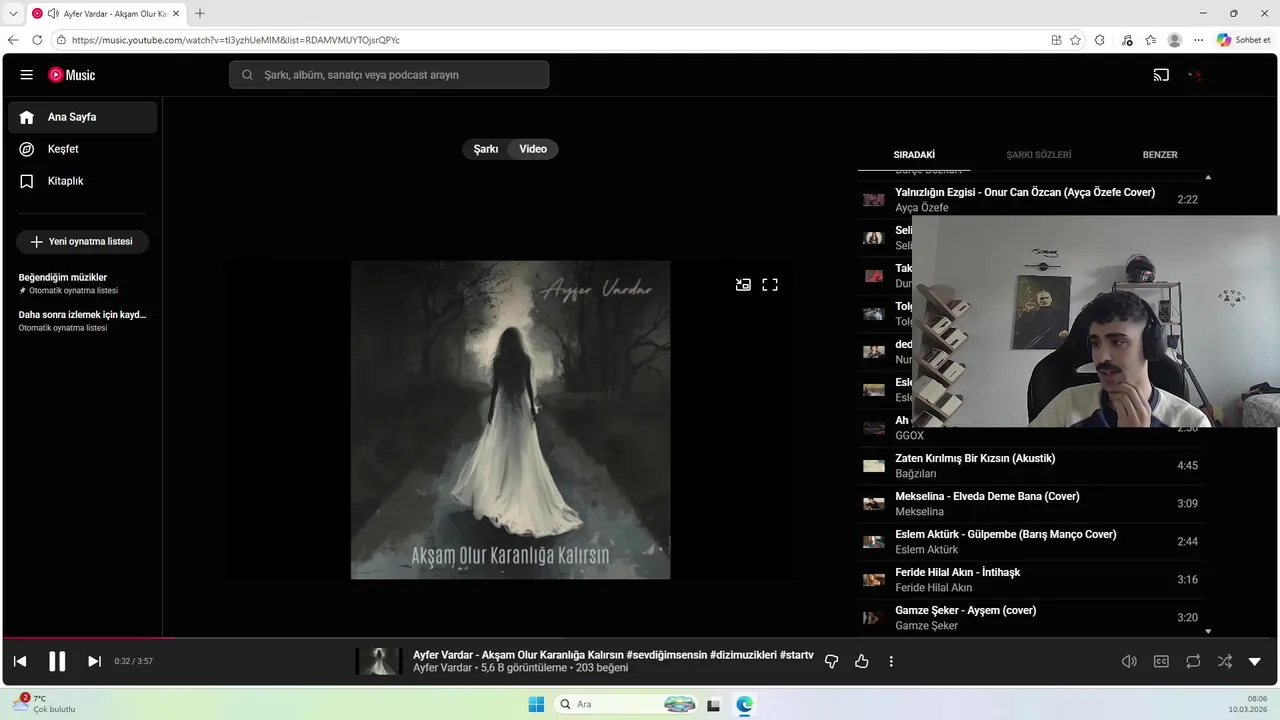This screenshot has height=720, width=1280.
Task: Play Zaten Kırılmış Bir Kızsın (Akustik) from queue
Action: tap(1030, 466)
